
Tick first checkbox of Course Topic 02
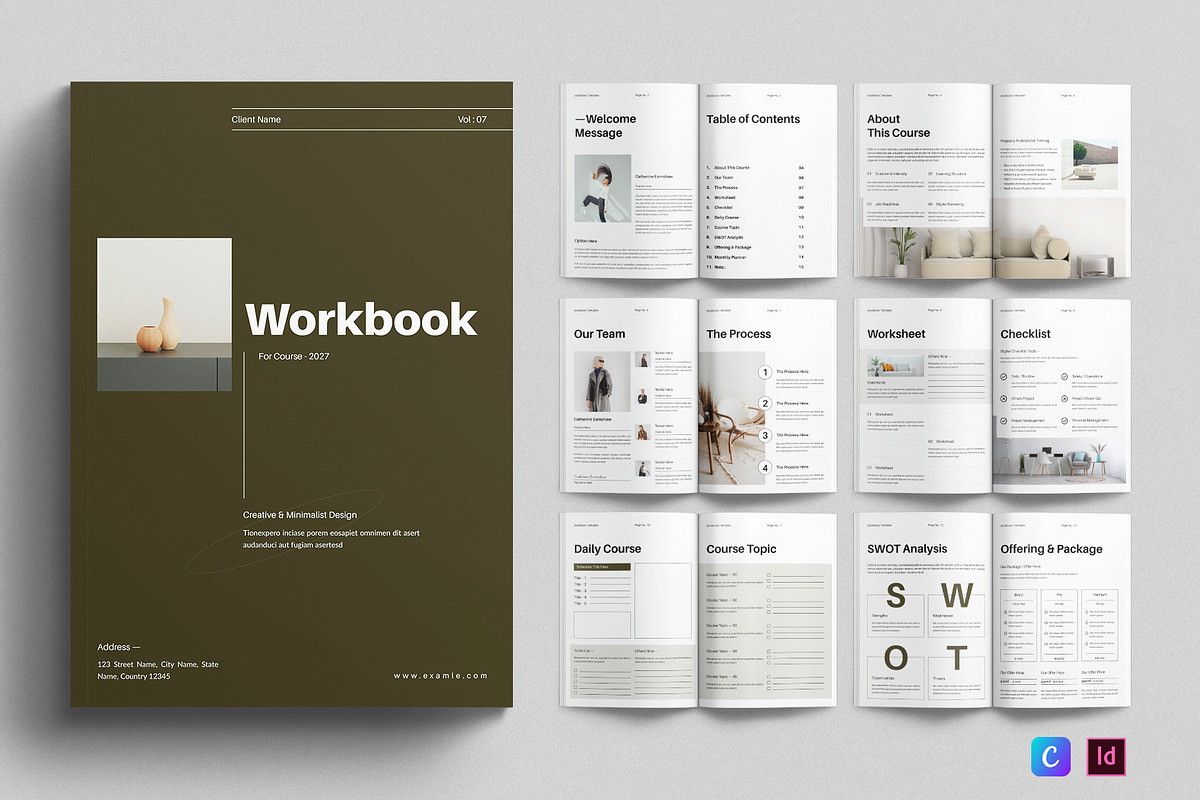(769, 600)
